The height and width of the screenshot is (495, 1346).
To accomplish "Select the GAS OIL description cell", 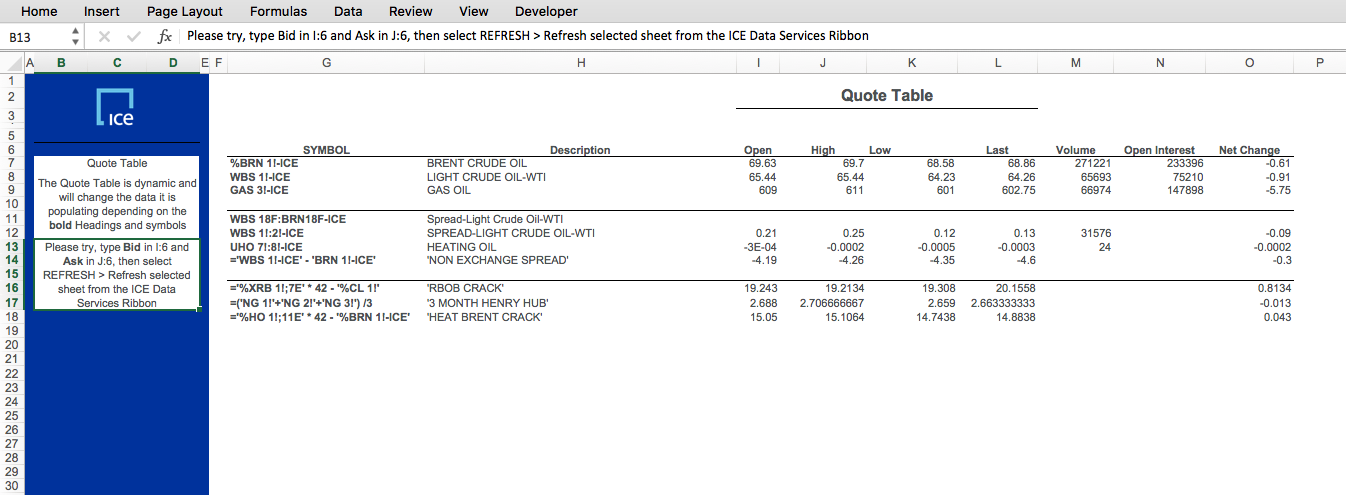I will coord(448,190).
